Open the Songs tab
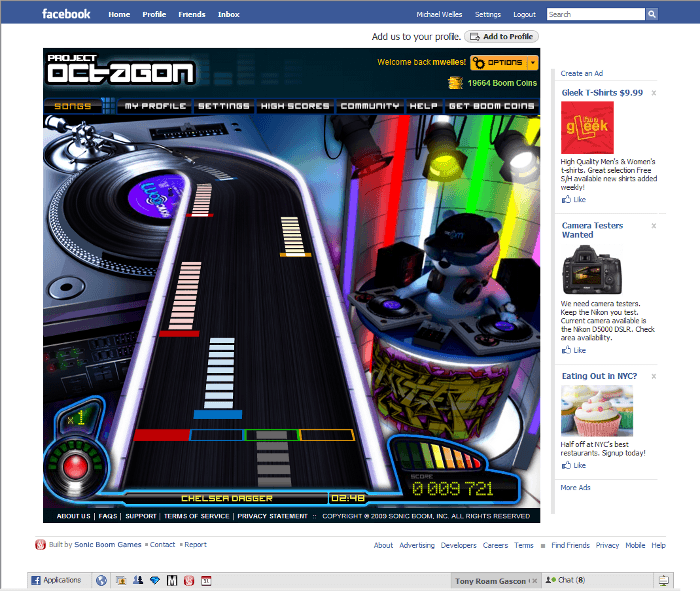 73,106
